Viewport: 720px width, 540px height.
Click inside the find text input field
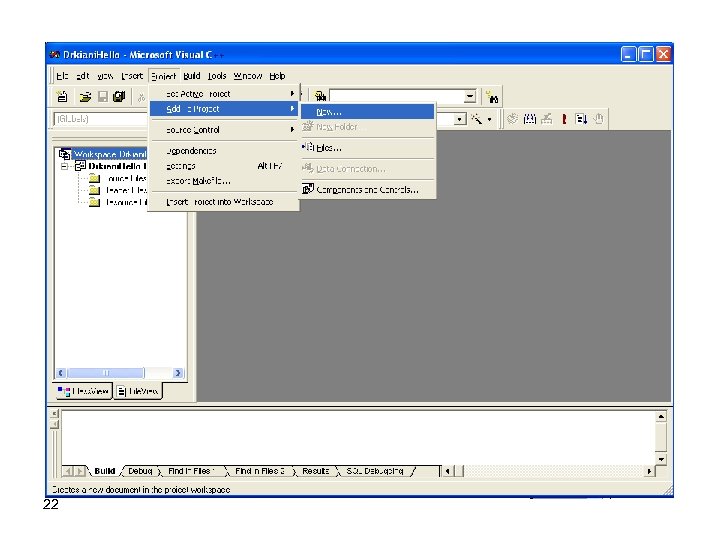[397, 97]
